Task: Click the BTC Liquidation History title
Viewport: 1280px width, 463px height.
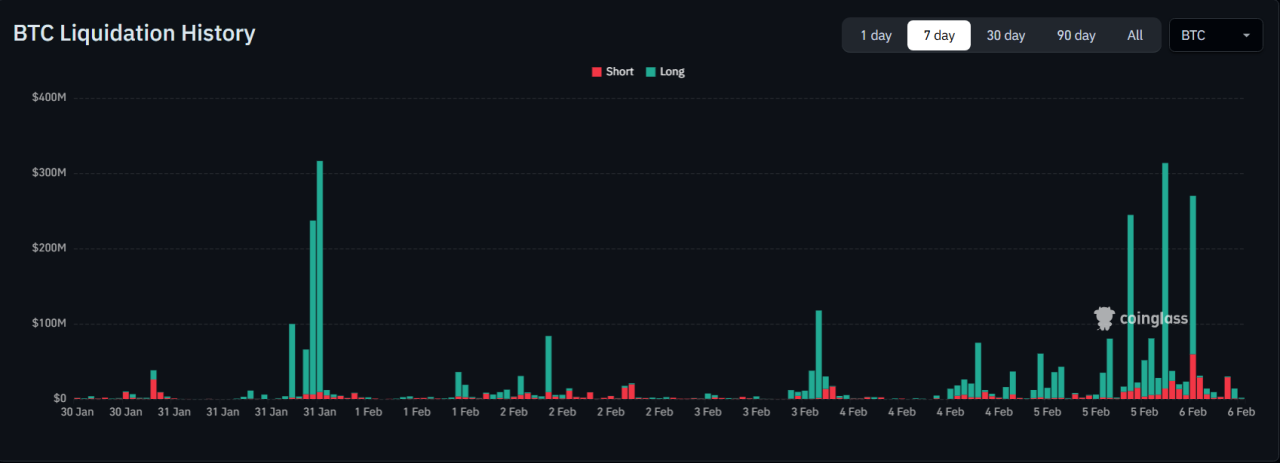Action: click(134, 33)
